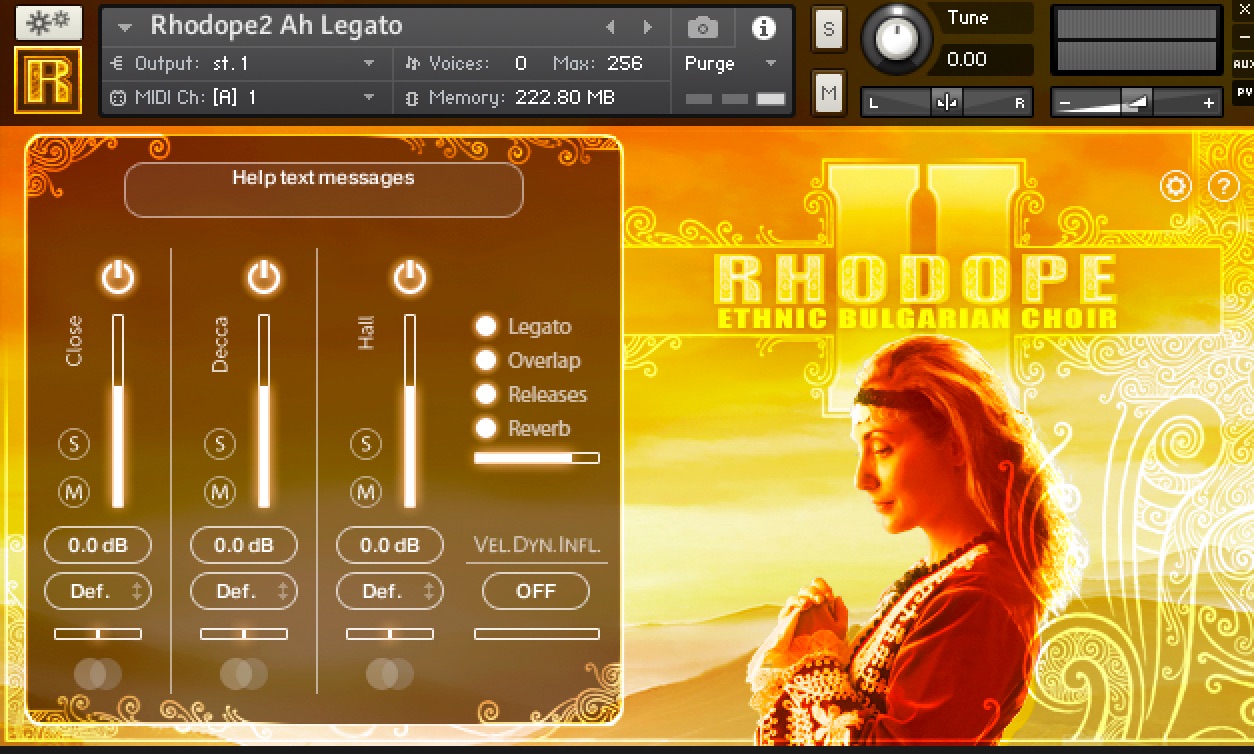The height and width of the screenshot is (754, 1254).
Task: Solo the Close microphone channel
Action: [x=74, y=443]
